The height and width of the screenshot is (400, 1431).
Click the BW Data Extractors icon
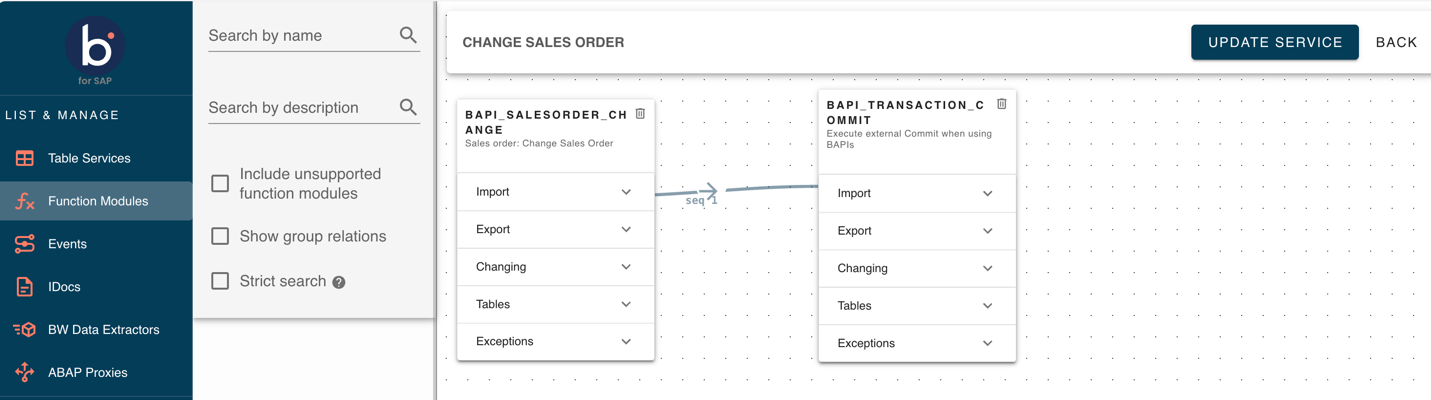click(25, 330)
